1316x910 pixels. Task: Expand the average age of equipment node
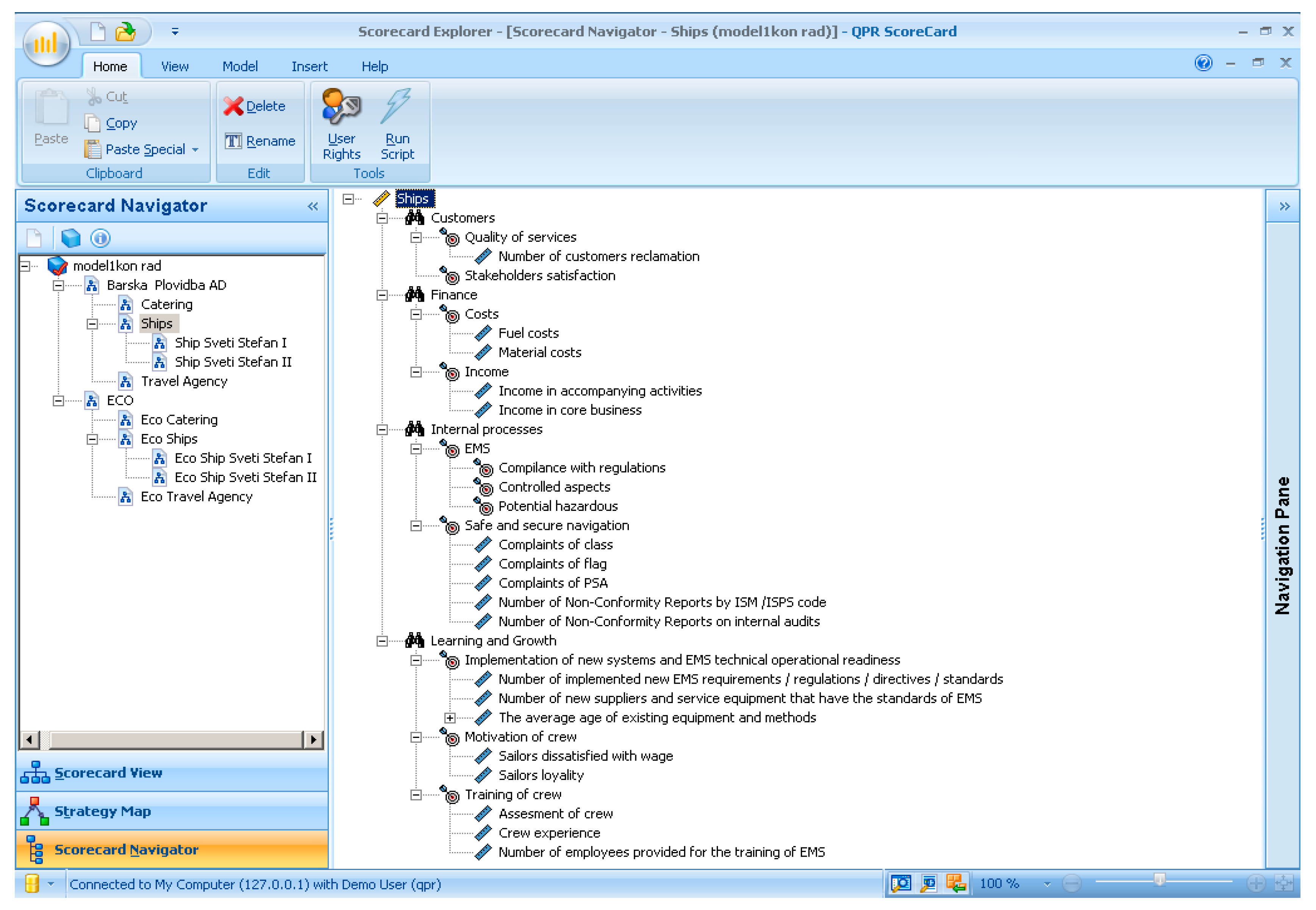click(x=450, y=718)
